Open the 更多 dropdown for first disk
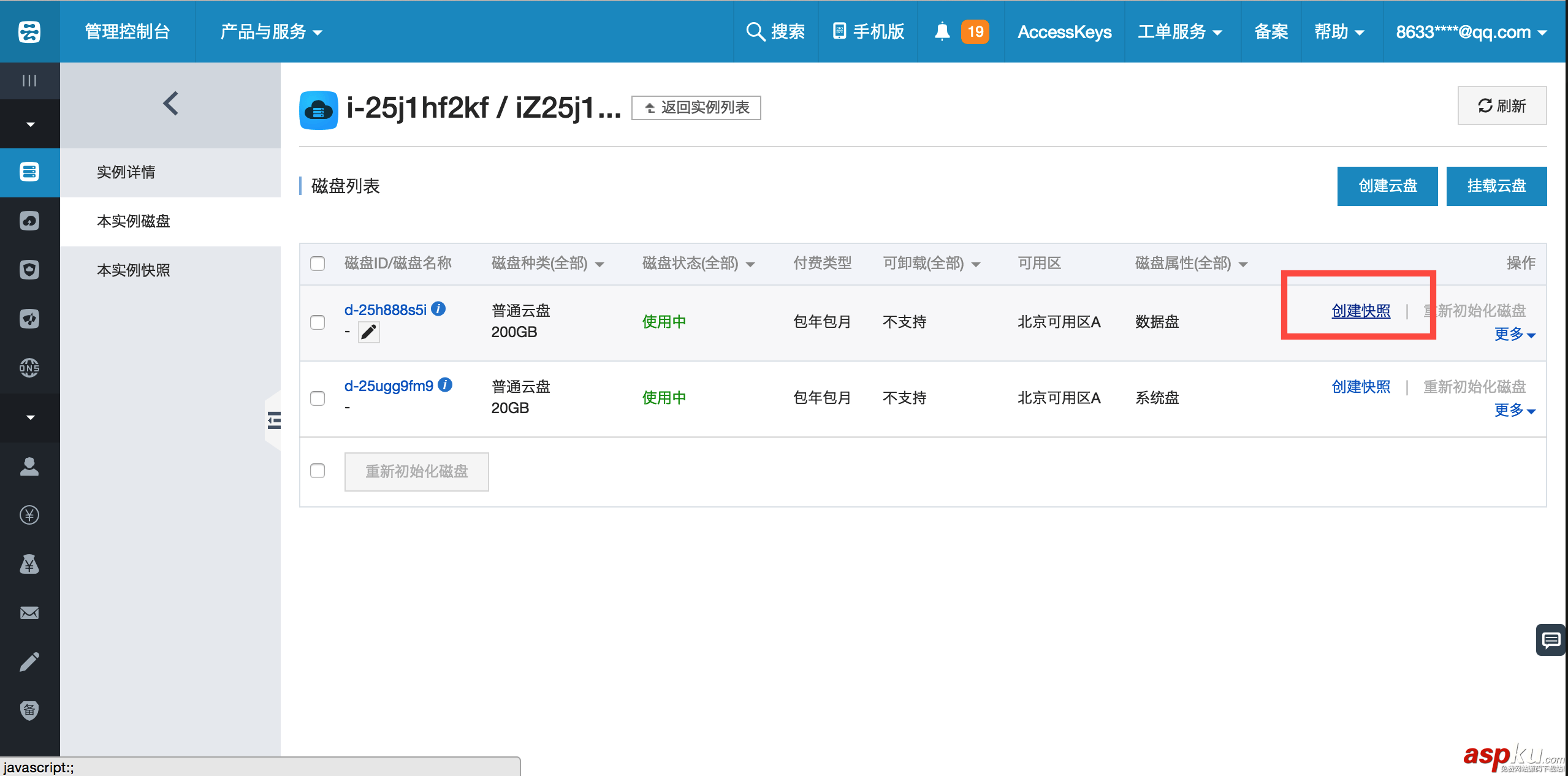 (x=1514, y=334)
